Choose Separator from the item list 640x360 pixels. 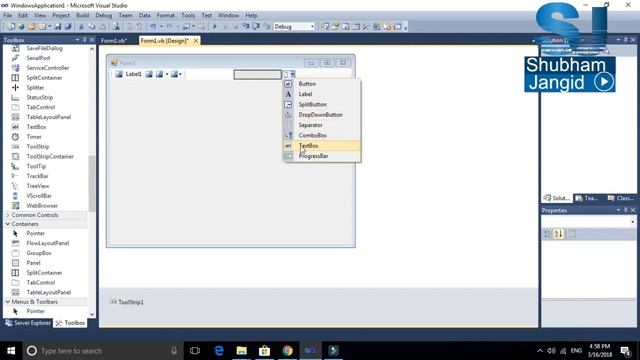coord(321,125)
